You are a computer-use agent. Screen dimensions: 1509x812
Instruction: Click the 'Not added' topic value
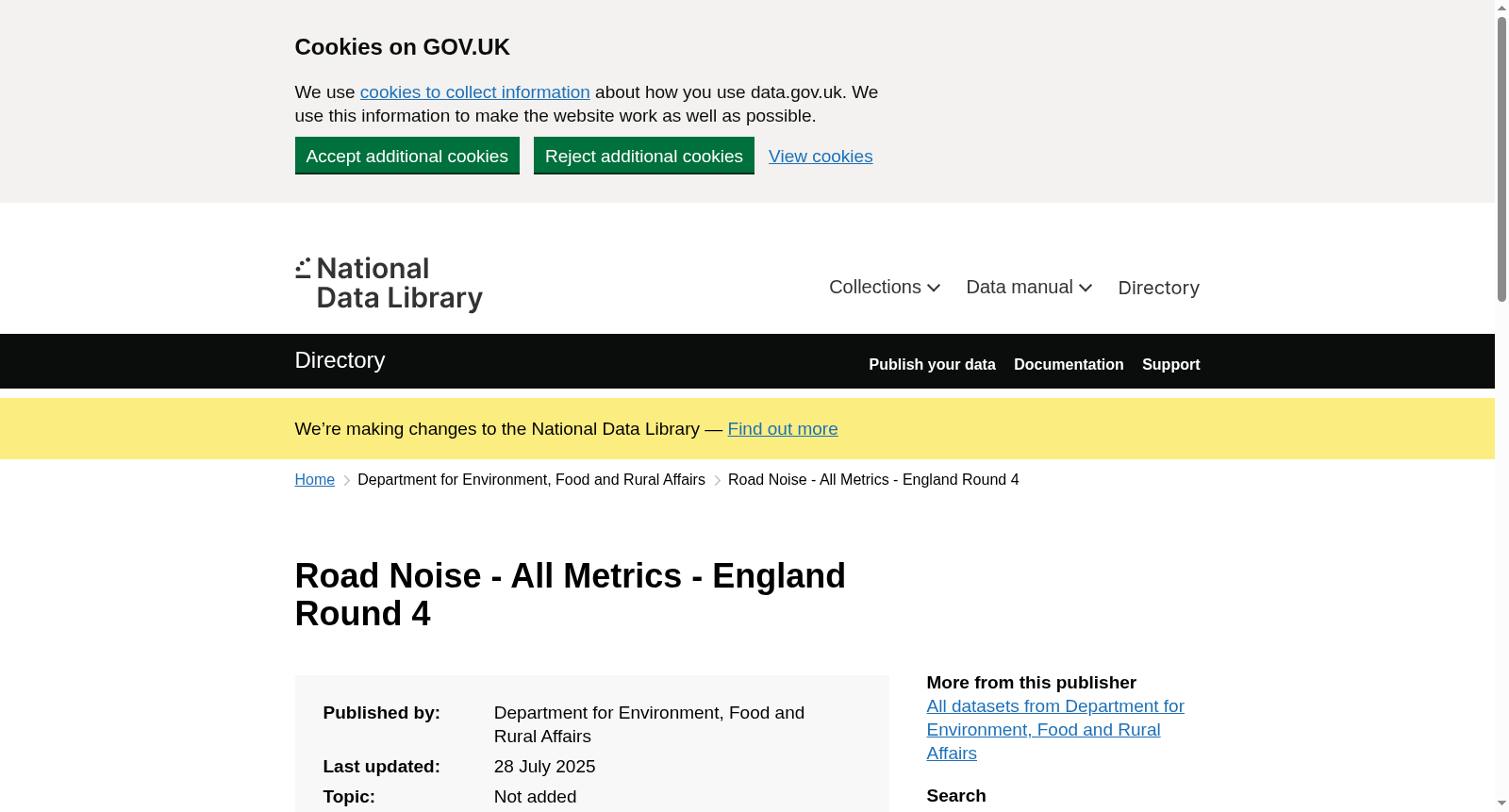[535, 797]
